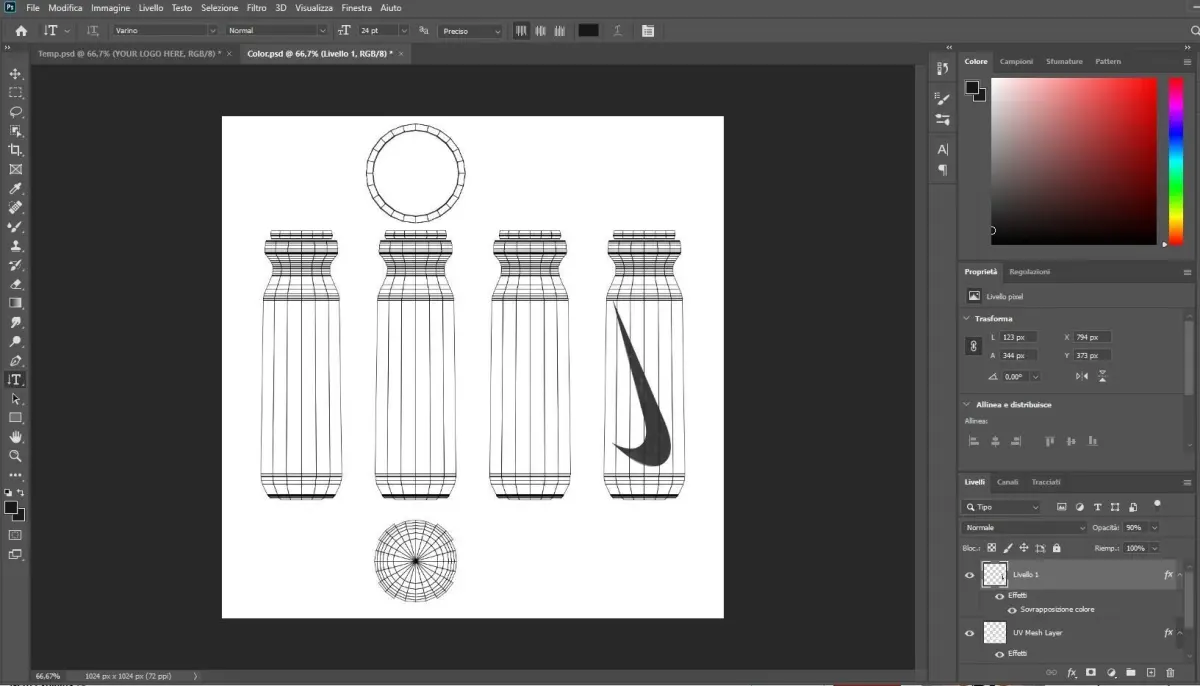The height and width of the screenshot is (686, 1200).
Task: Click the Home icon in options bar
Action: coord(21,31)
